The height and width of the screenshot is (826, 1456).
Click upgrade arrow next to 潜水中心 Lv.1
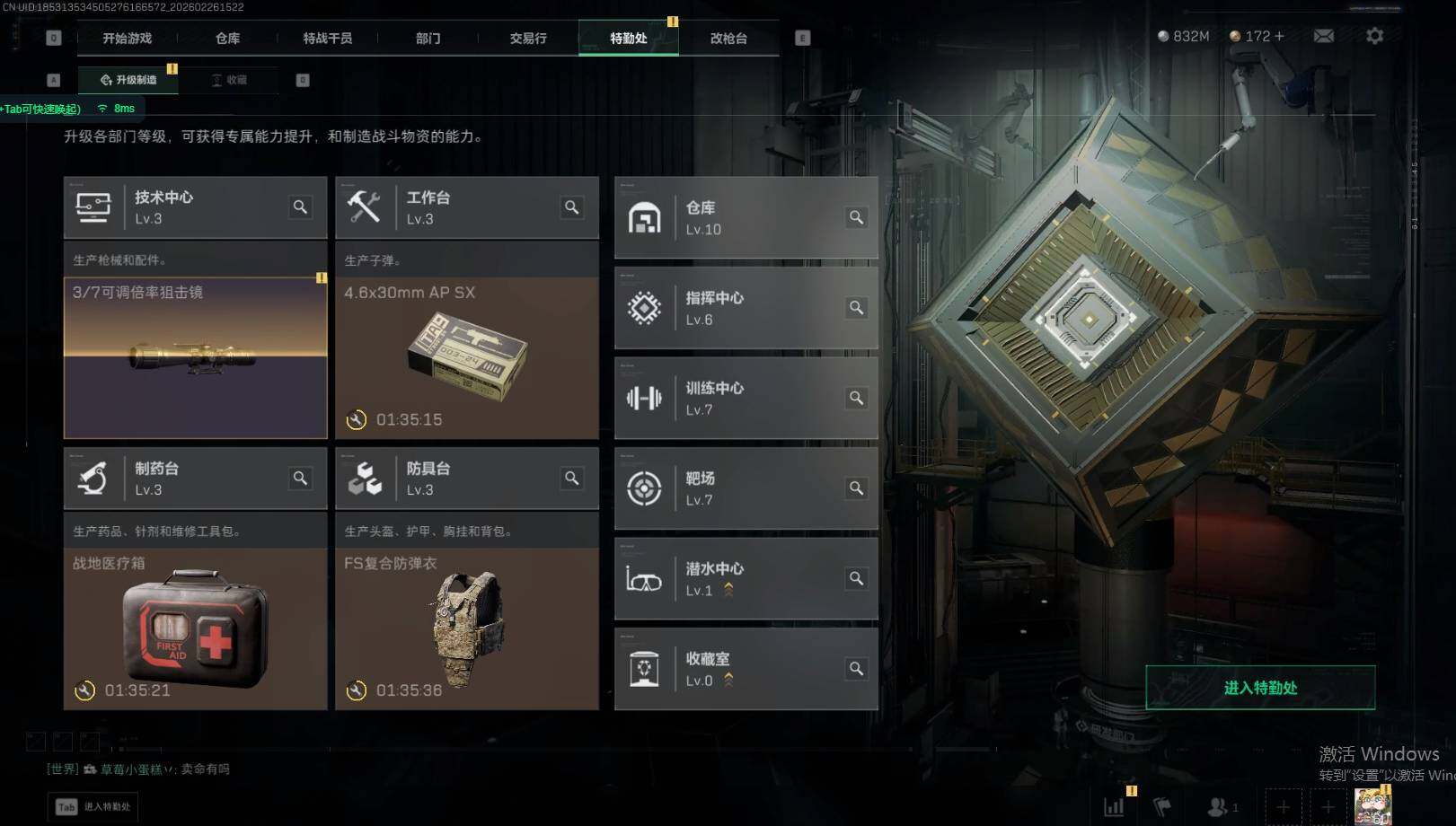(728, 590)
